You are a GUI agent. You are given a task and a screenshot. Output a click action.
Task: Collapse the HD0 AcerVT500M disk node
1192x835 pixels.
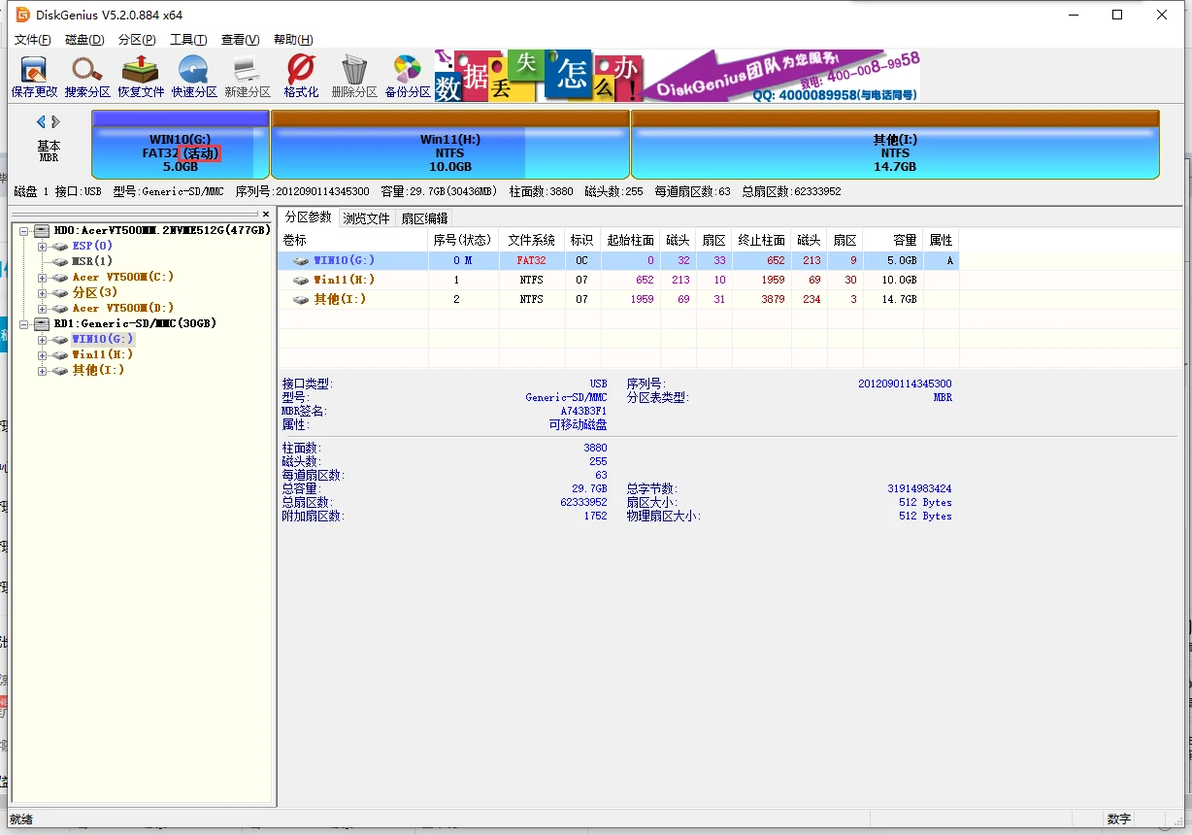[x=24, y=231]
